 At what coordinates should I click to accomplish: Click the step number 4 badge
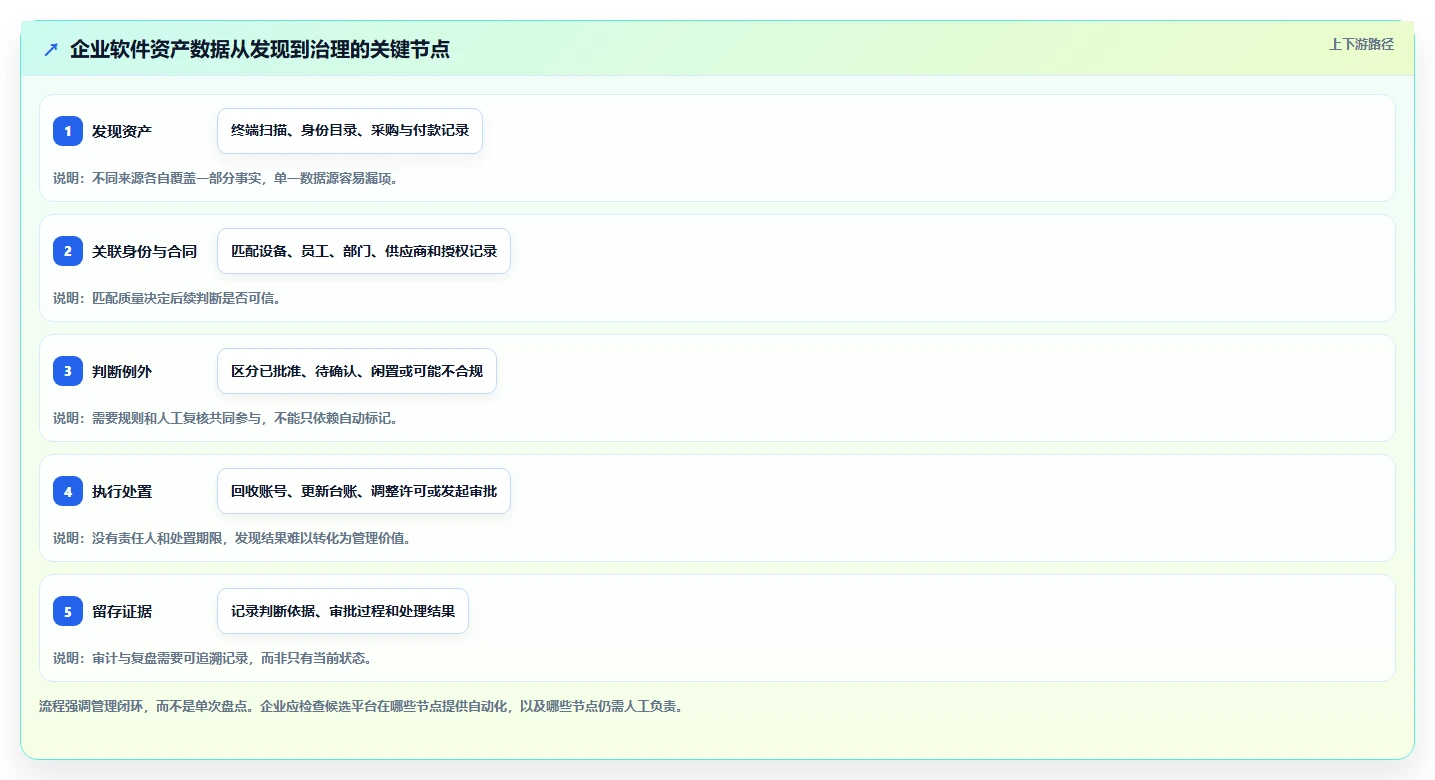pos(68,491)
